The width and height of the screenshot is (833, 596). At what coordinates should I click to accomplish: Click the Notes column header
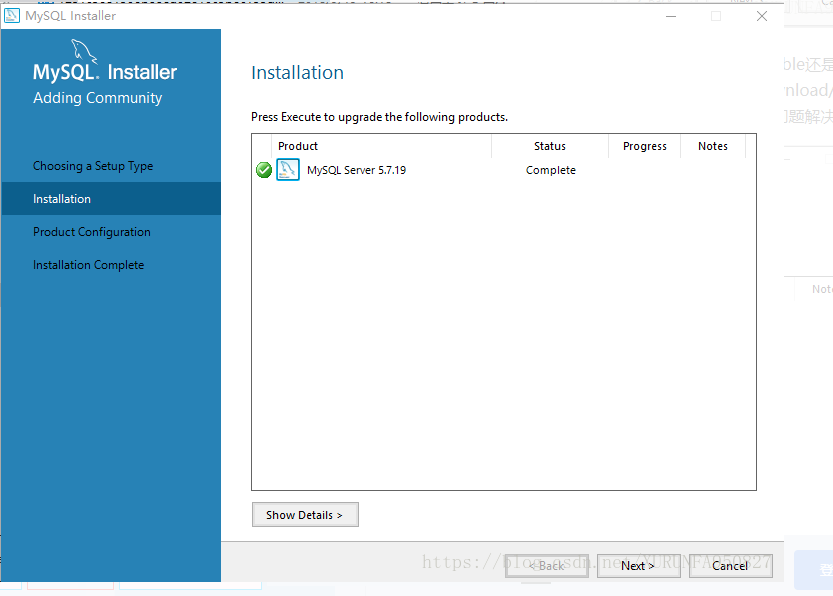(x=713, y=146)
